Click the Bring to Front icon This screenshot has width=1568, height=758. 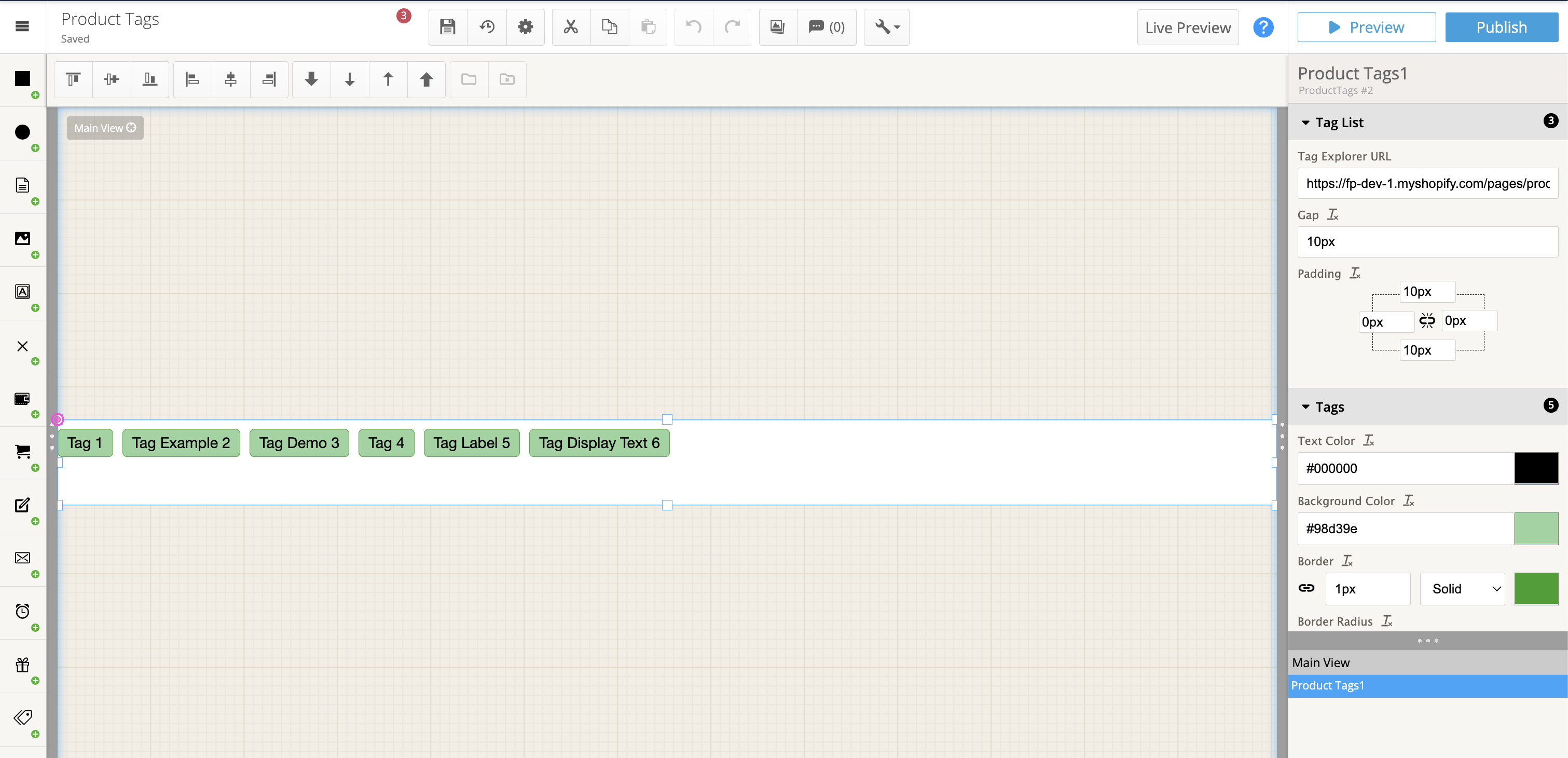[426, 79]
